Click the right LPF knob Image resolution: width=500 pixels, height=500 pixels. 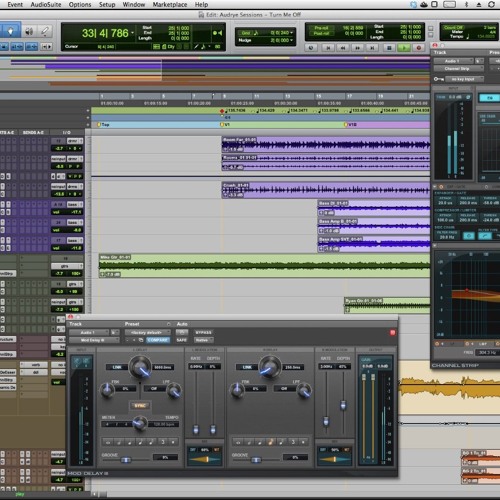point(304,390)
